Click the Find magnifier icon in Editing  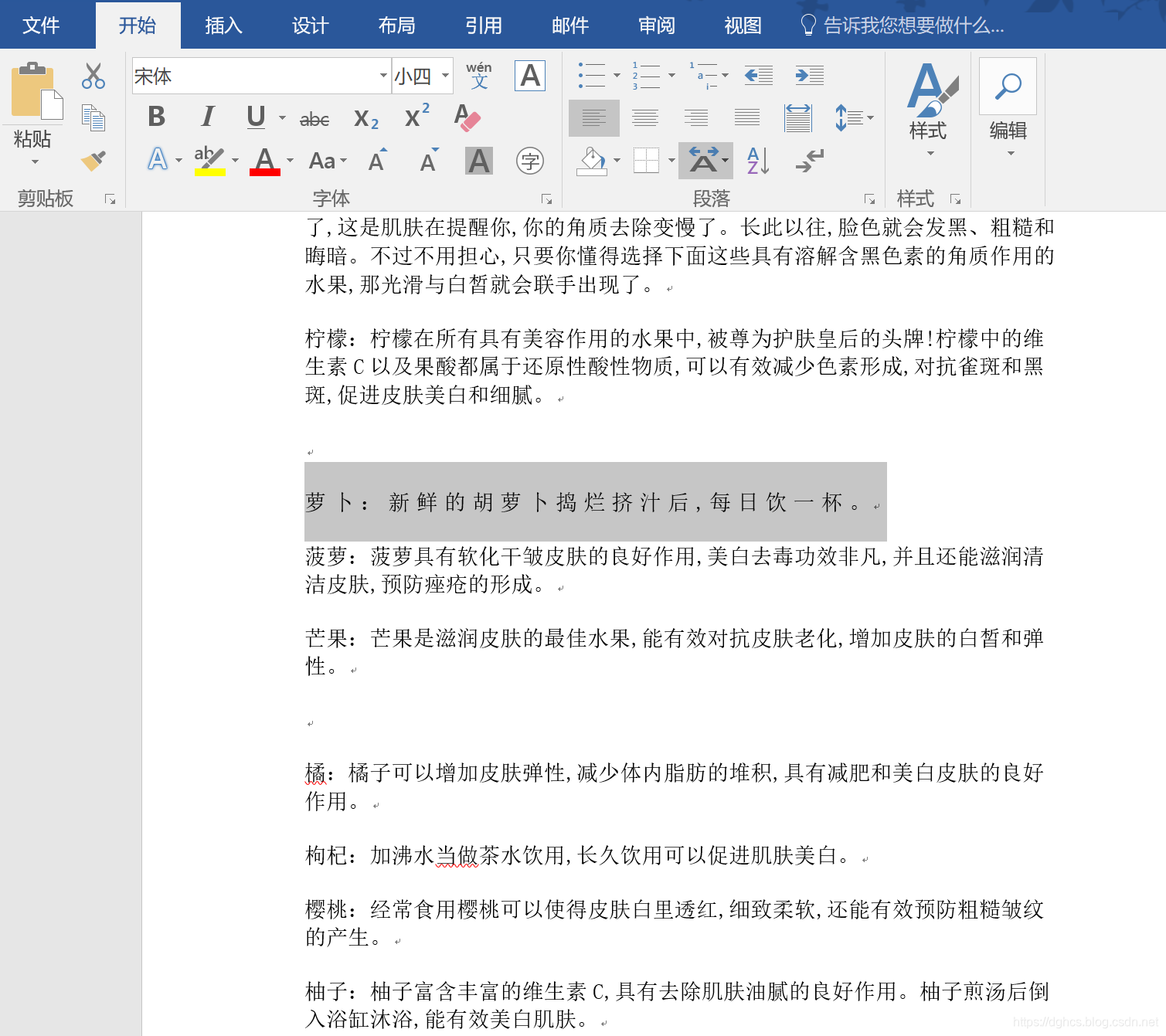tap(1008, 86)
